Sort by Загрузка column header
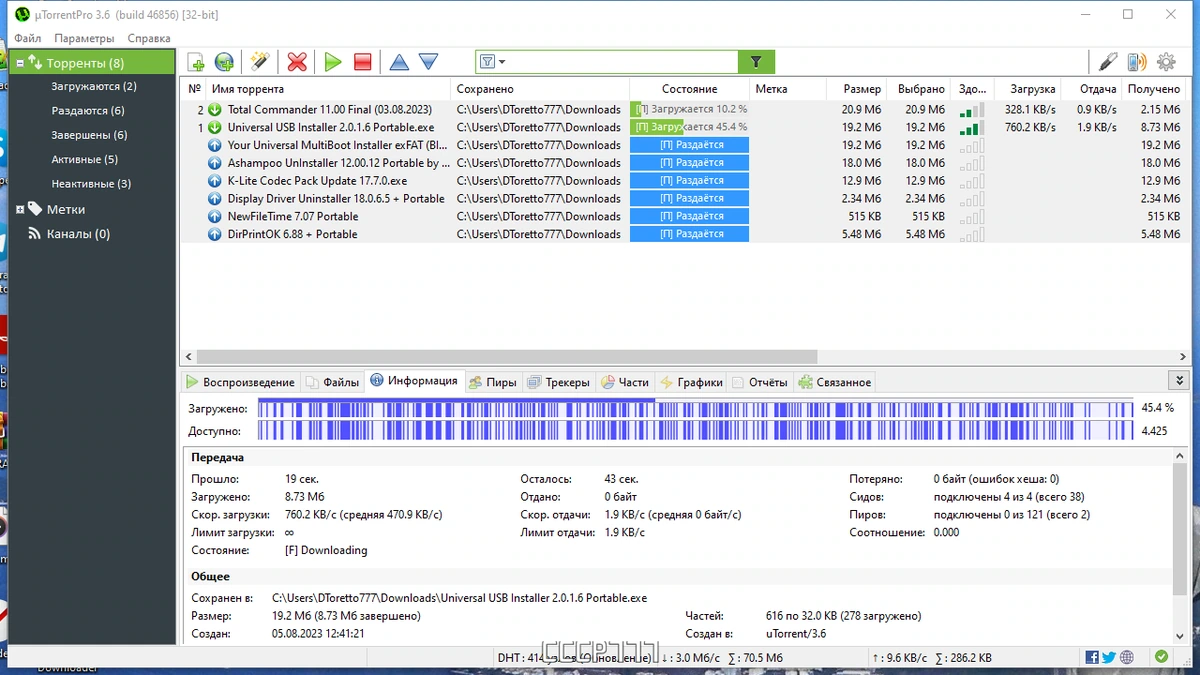This screenshot has width=1200, height=675. pos(1027,89)
